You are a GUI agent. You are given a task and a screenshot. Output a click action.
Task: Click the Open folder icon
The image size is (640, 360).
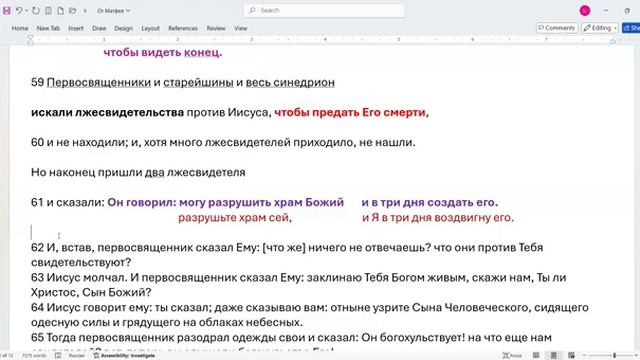pos(73,11)
